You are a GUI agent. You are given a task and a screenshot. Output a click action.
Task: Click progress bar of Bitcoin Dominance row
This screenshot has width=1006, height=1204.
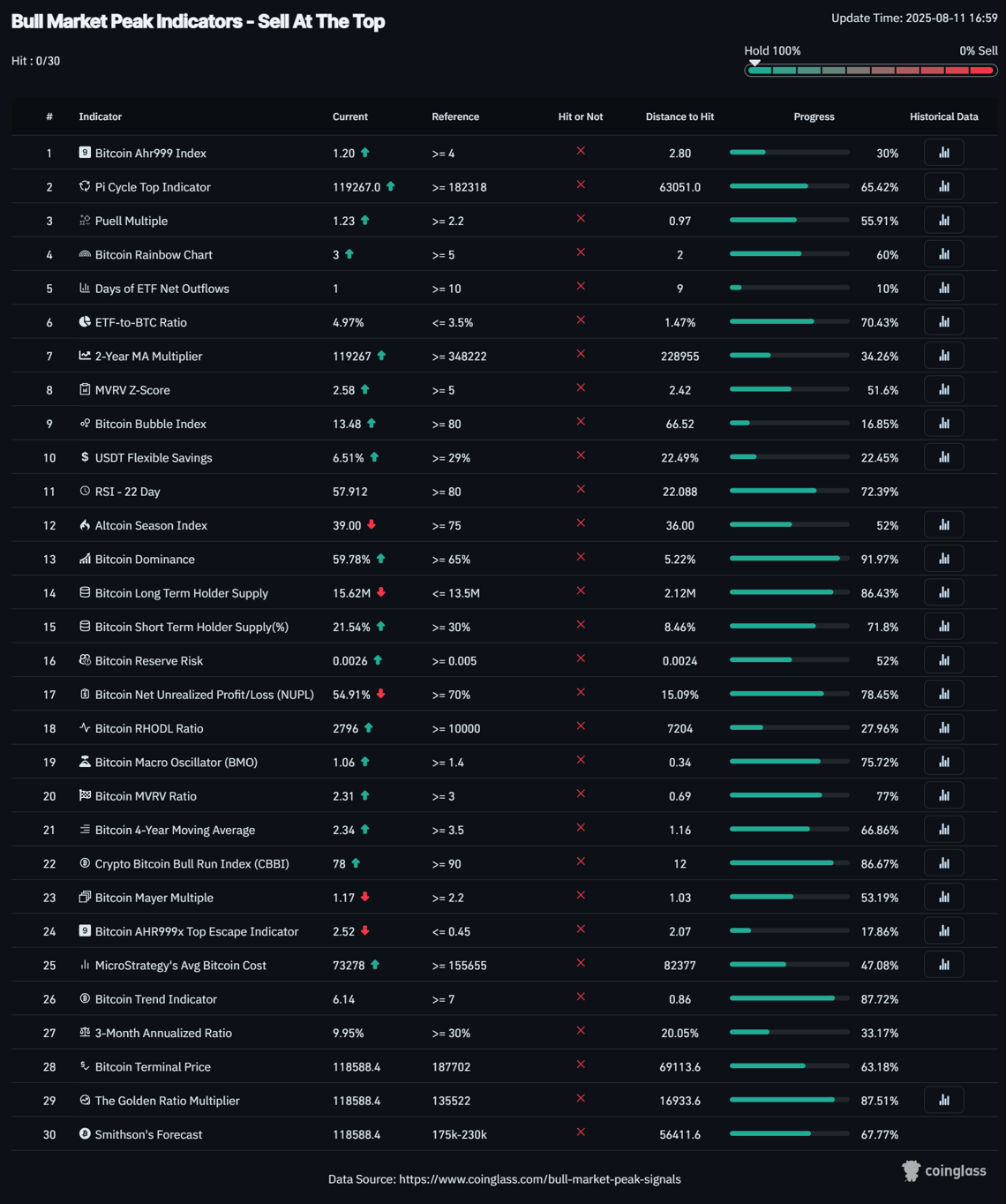789,559
